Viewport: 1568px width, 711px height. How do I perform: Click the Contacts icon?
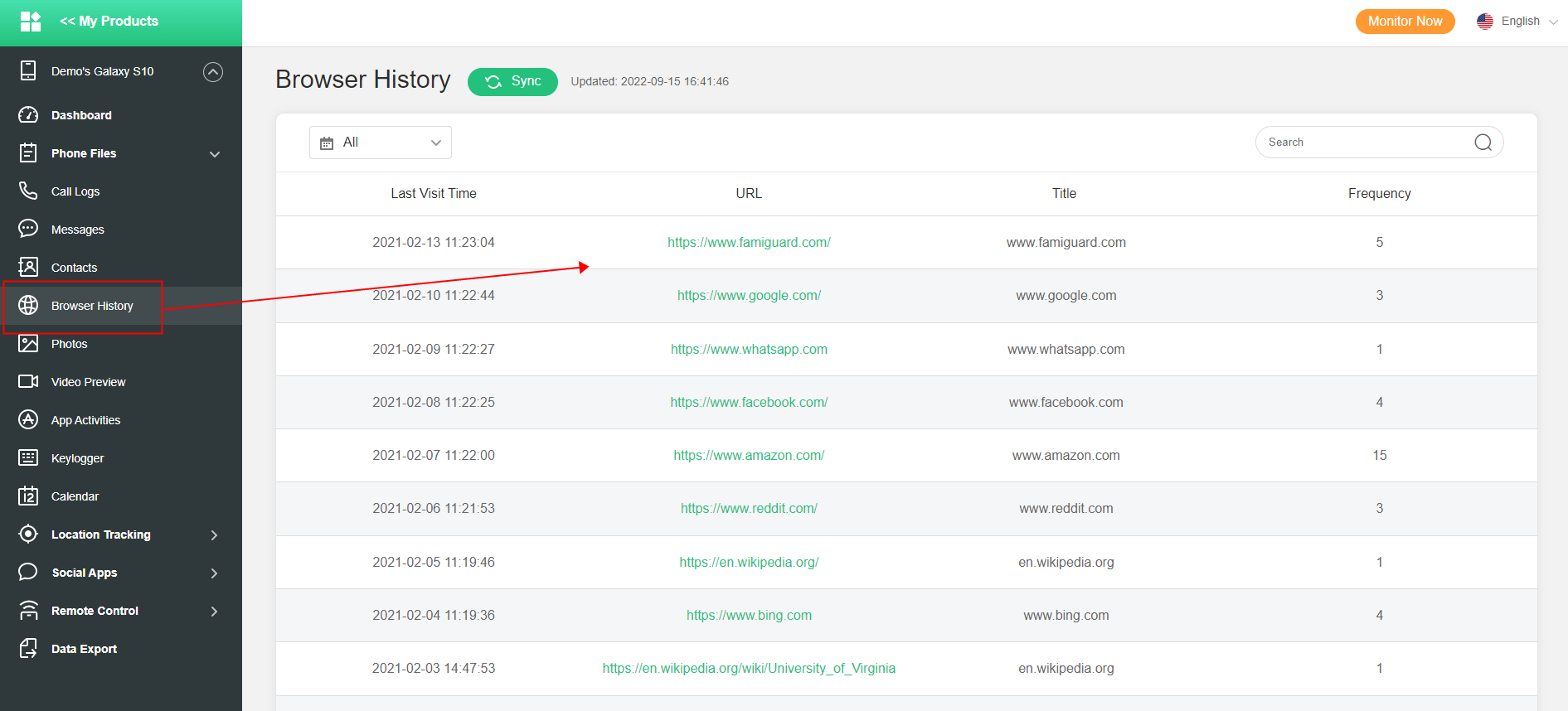pos(28,267)
